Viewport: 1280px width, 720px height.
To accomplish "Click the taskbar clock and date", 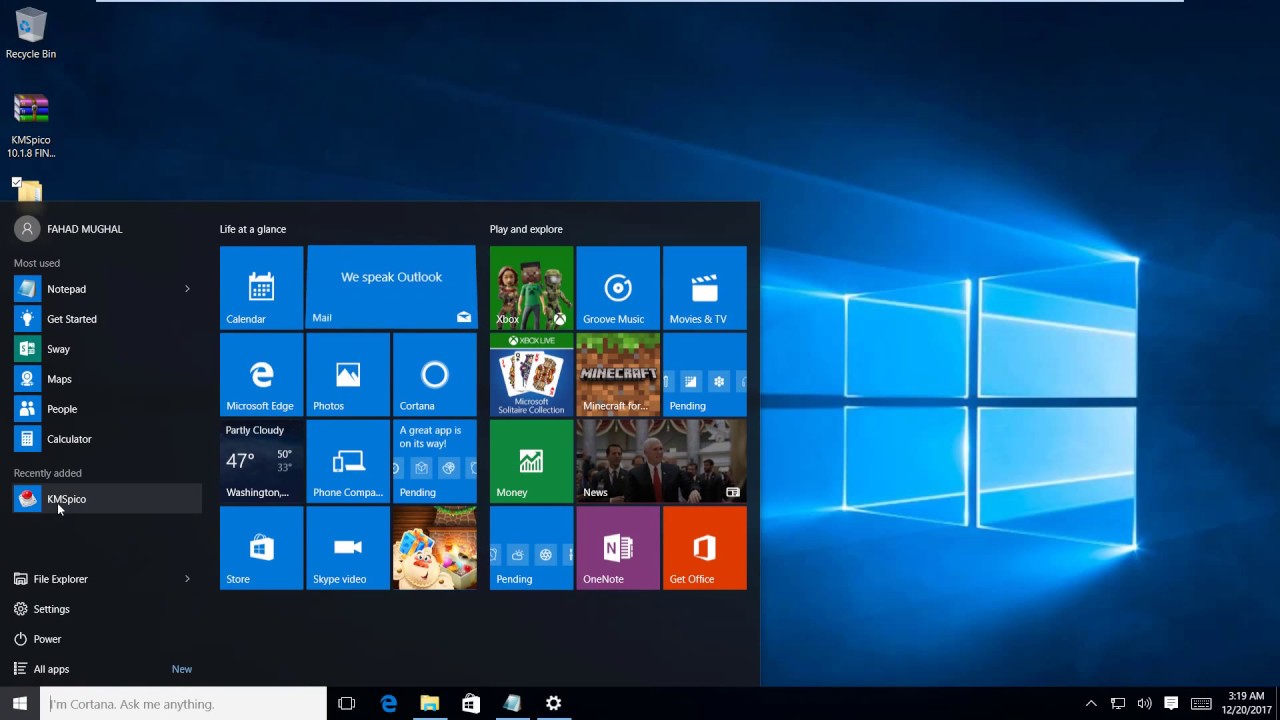I will 1246,704.
